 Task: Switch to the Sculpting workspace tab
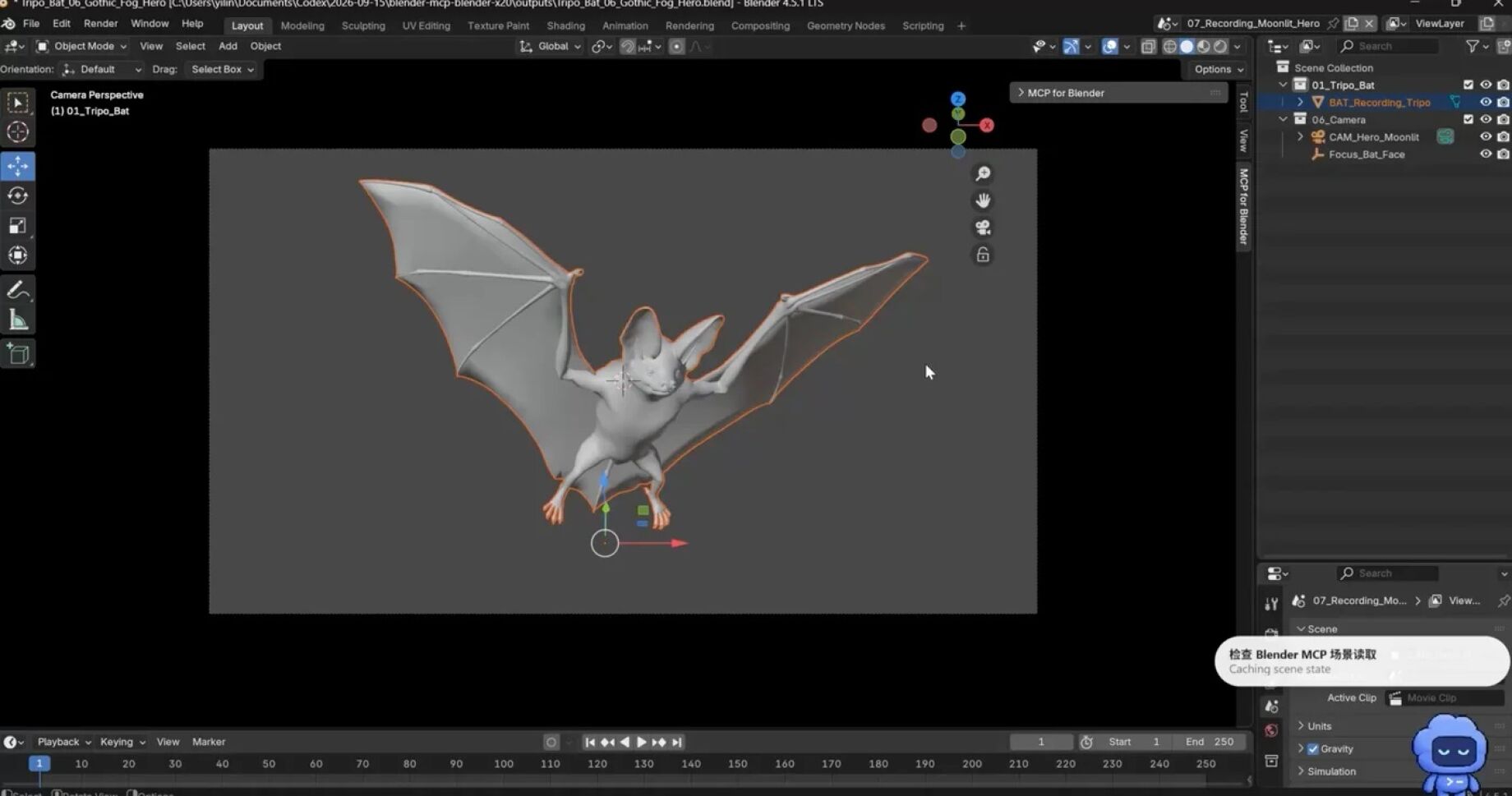[x=363, y=25]
